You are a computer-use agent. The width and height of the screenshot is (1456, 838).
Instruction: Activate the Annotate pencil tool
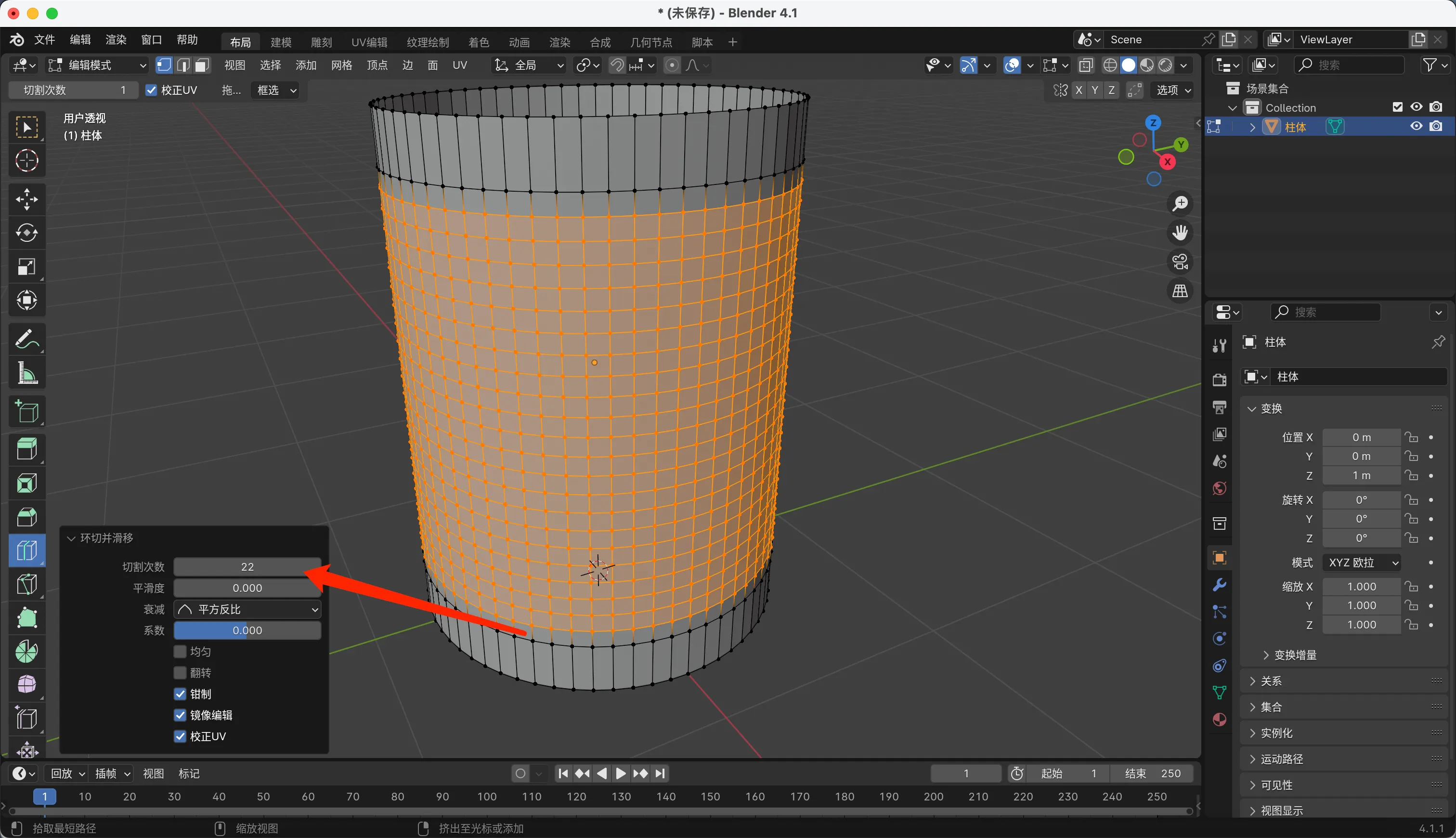point(26,339)
